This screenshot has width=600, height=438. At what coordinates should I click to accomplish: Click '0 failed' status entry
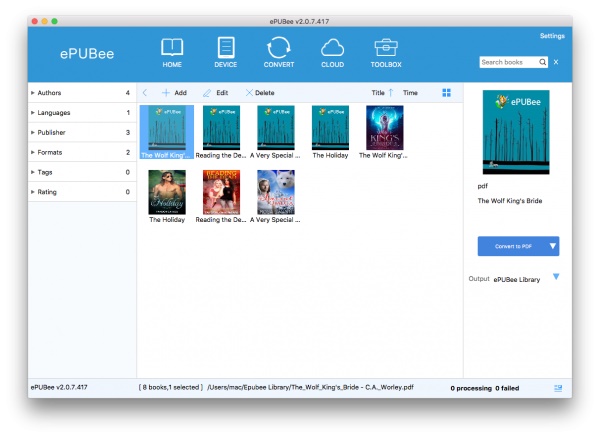pos(507,388)
